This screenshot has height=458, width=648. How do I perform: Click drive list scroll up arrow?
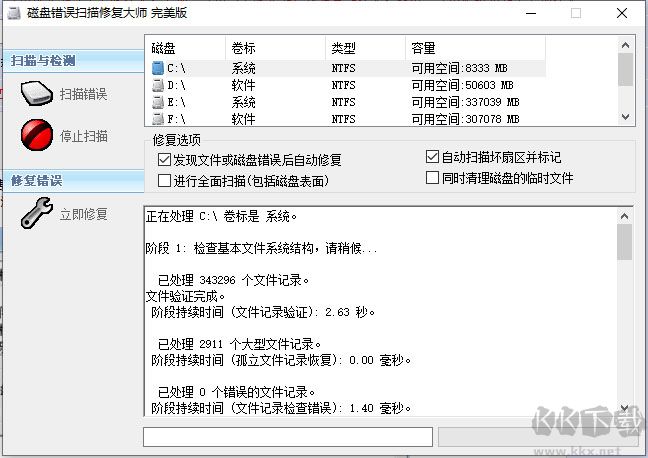[x=626, y=45]
